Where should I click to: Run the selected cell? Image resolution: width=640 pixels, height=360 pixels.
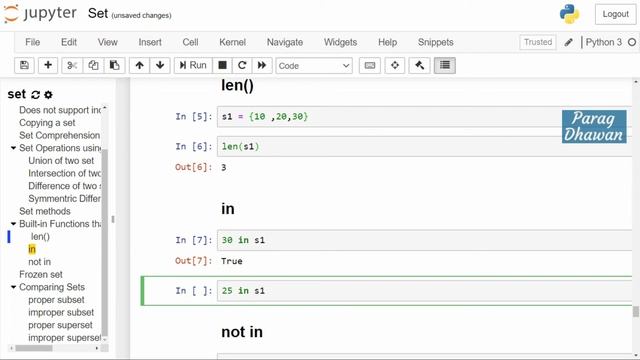pos(193,65)
